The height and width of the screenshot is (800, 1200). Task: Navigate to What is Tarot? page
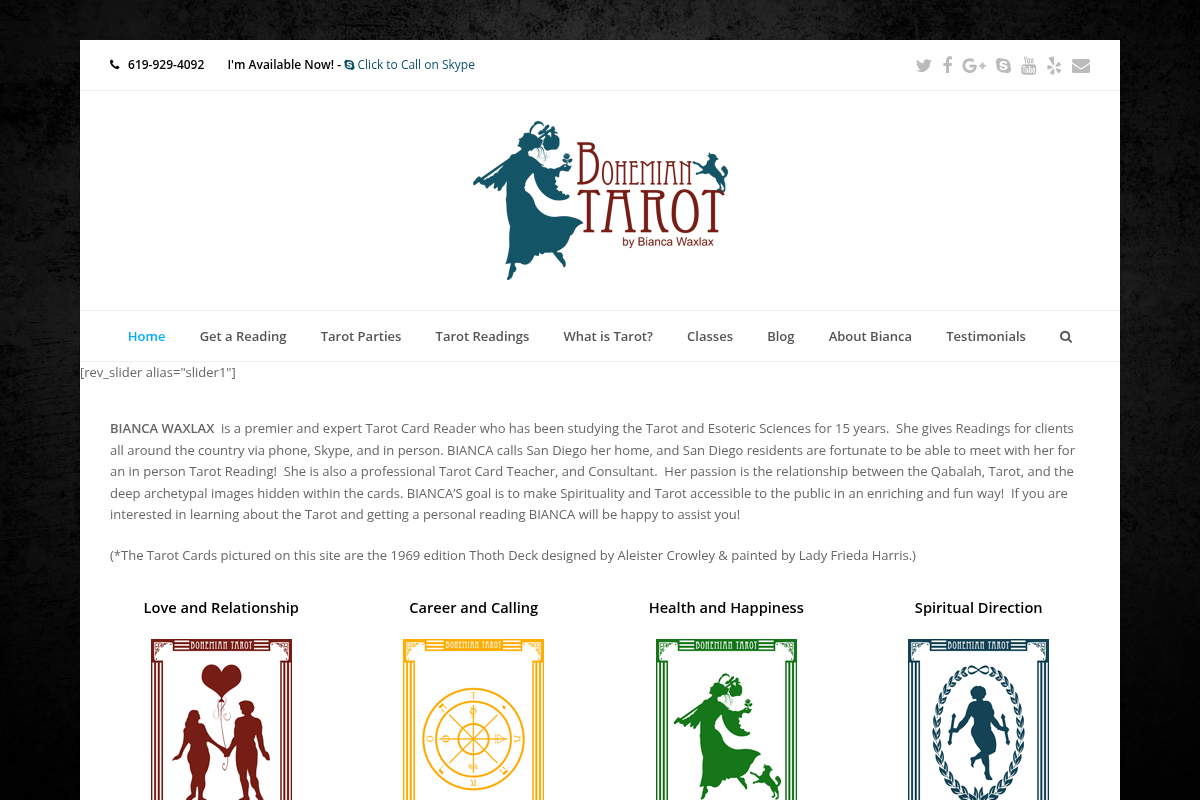click(x=608, y=337)
